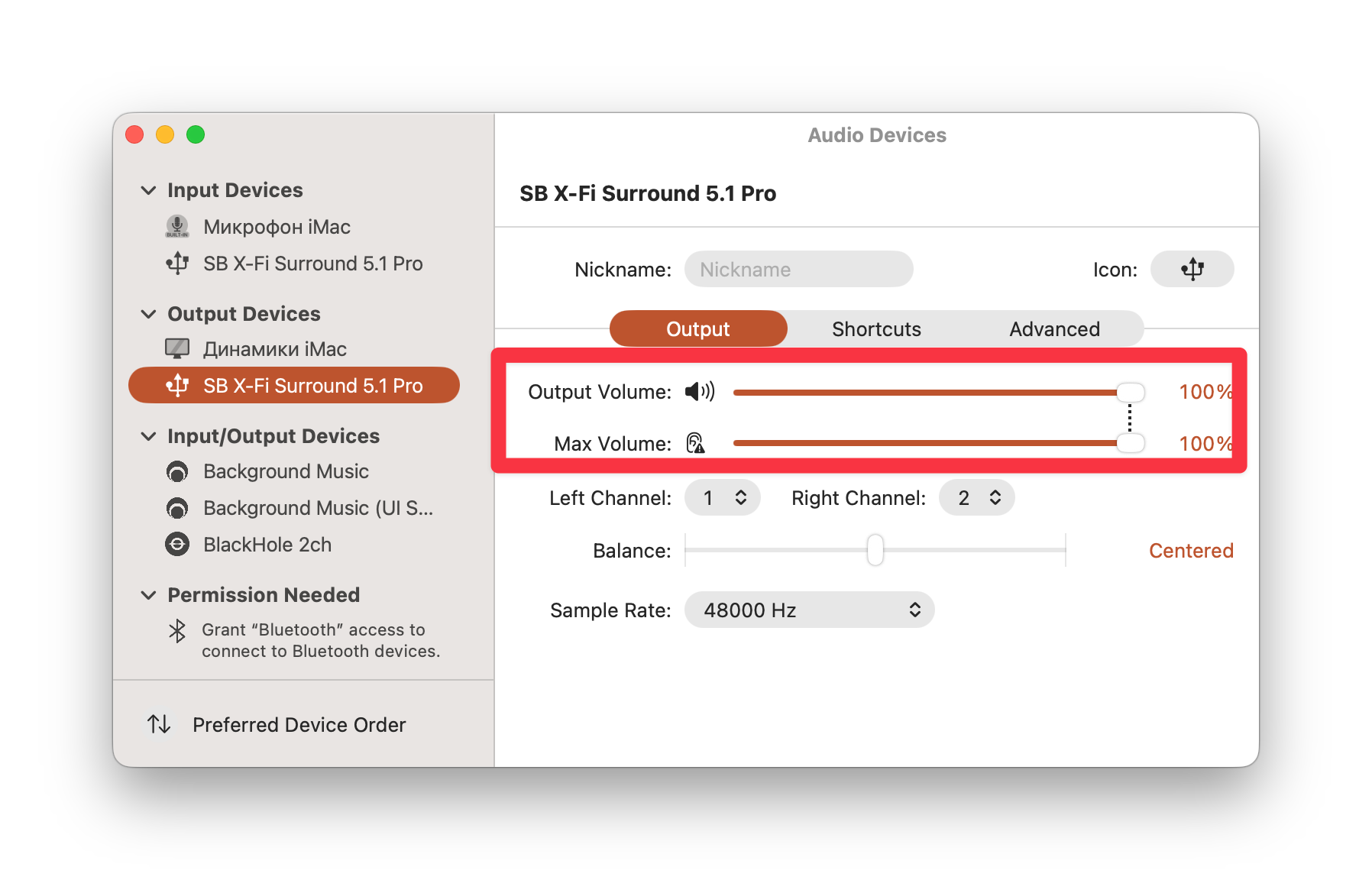This screenshot has width=1372, height=880.
Task: Click the Bluetooth permission icon
Action: (177, 631)
